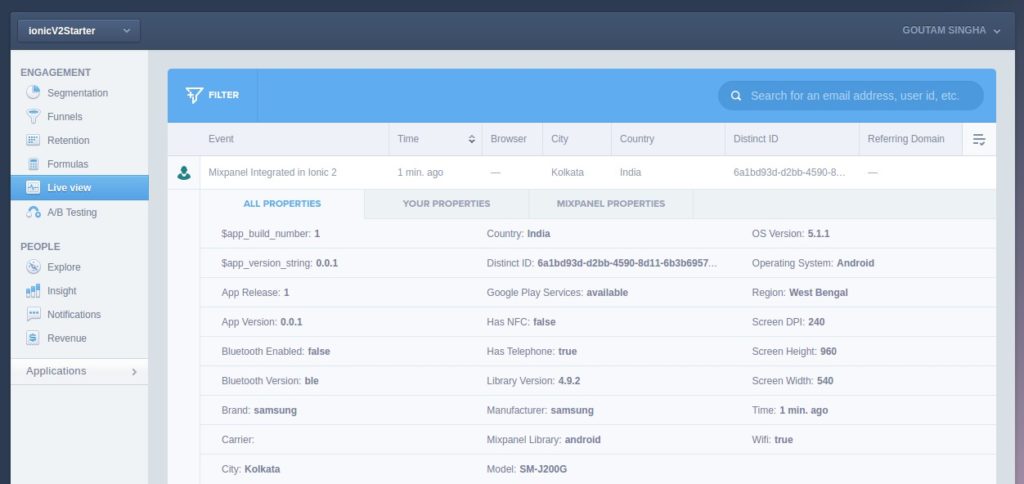1024x484 pixels.
Task: Open the ionicV2Starter project dropdown
Action: tap(79, 31)
